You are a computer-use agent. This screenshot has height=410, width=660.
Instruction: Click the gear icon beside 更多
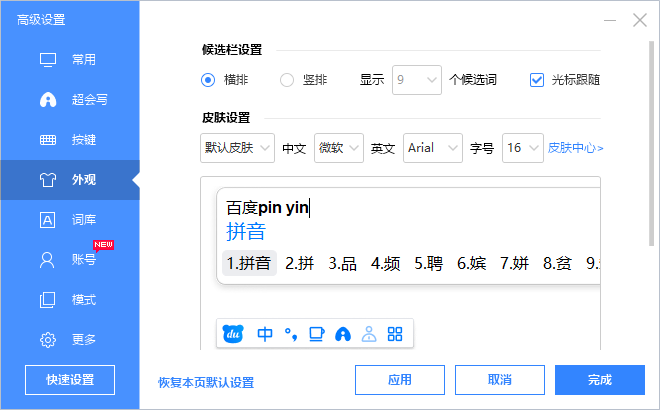click(x=48, y=340)
